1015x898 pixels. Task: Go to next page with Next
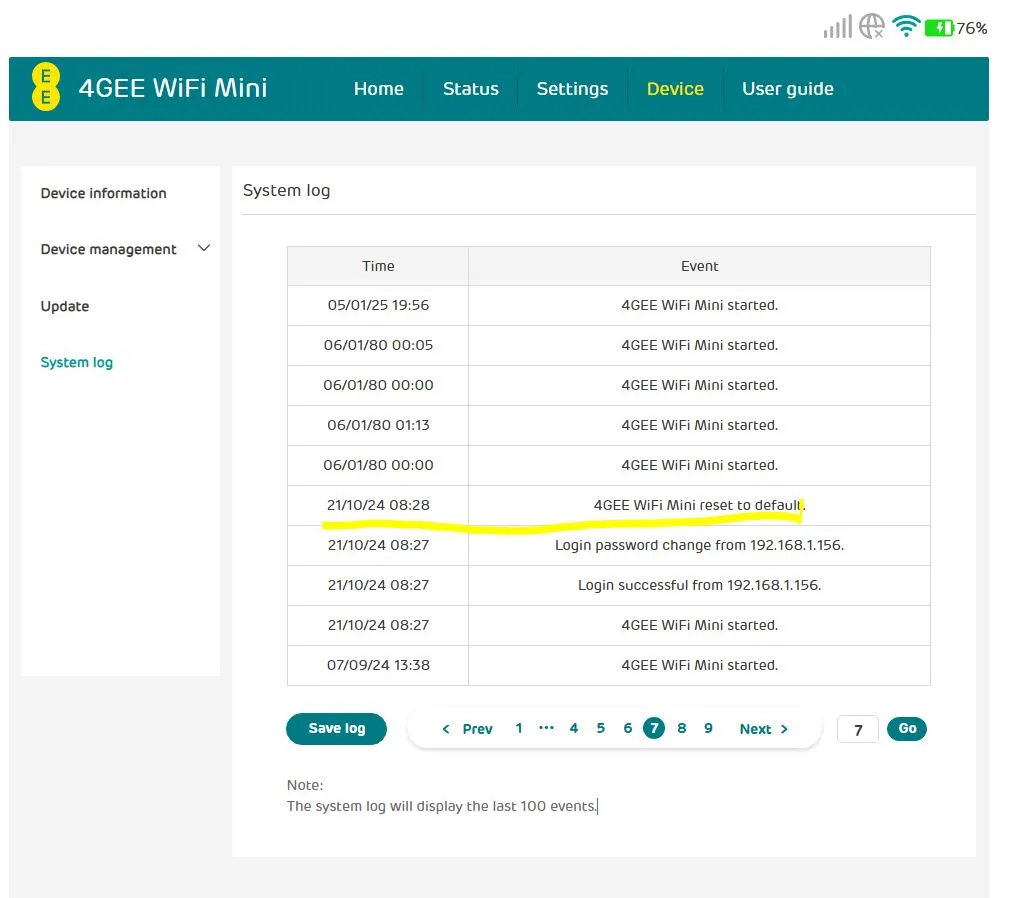click(764, 729)
